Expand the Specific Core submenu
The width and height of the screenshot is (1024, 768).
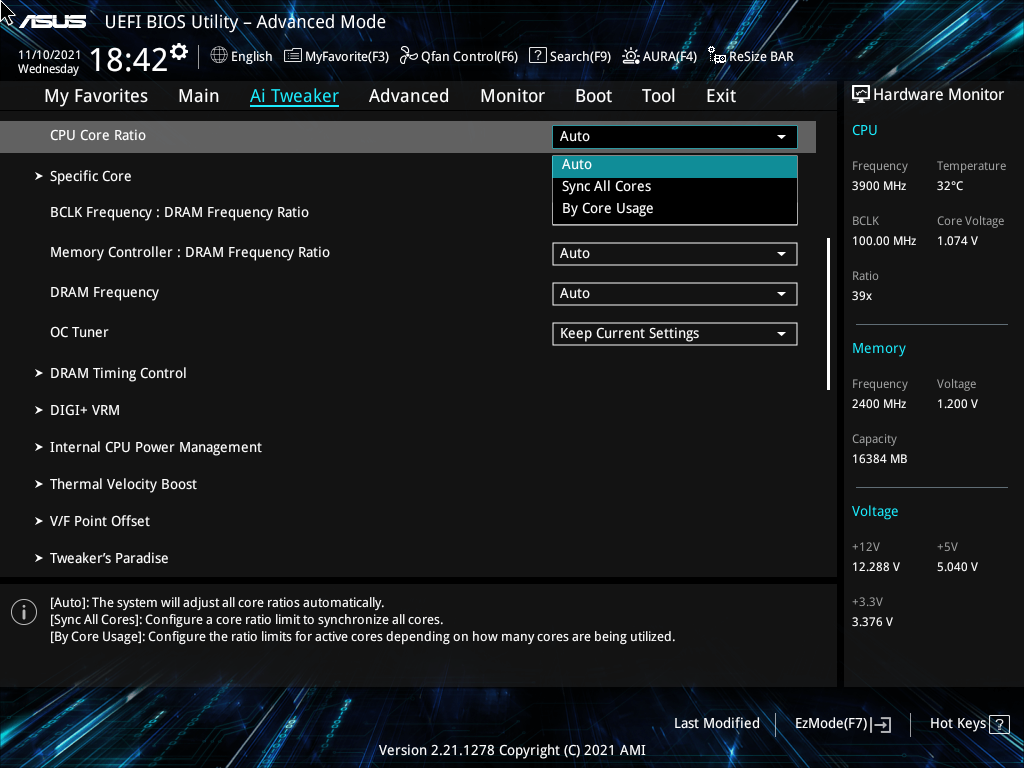pyautogui.click(x=90, y=176)
